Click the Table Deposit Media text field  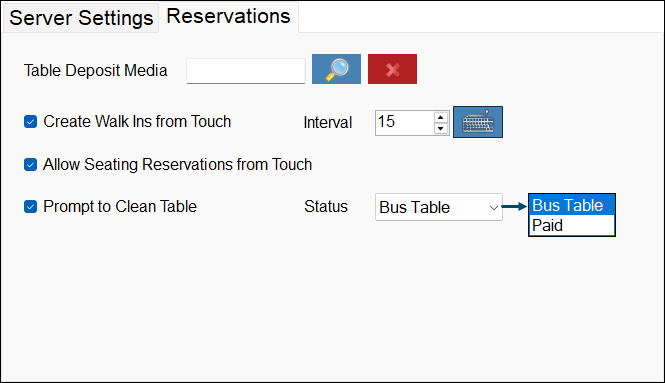tap(246, 71)
